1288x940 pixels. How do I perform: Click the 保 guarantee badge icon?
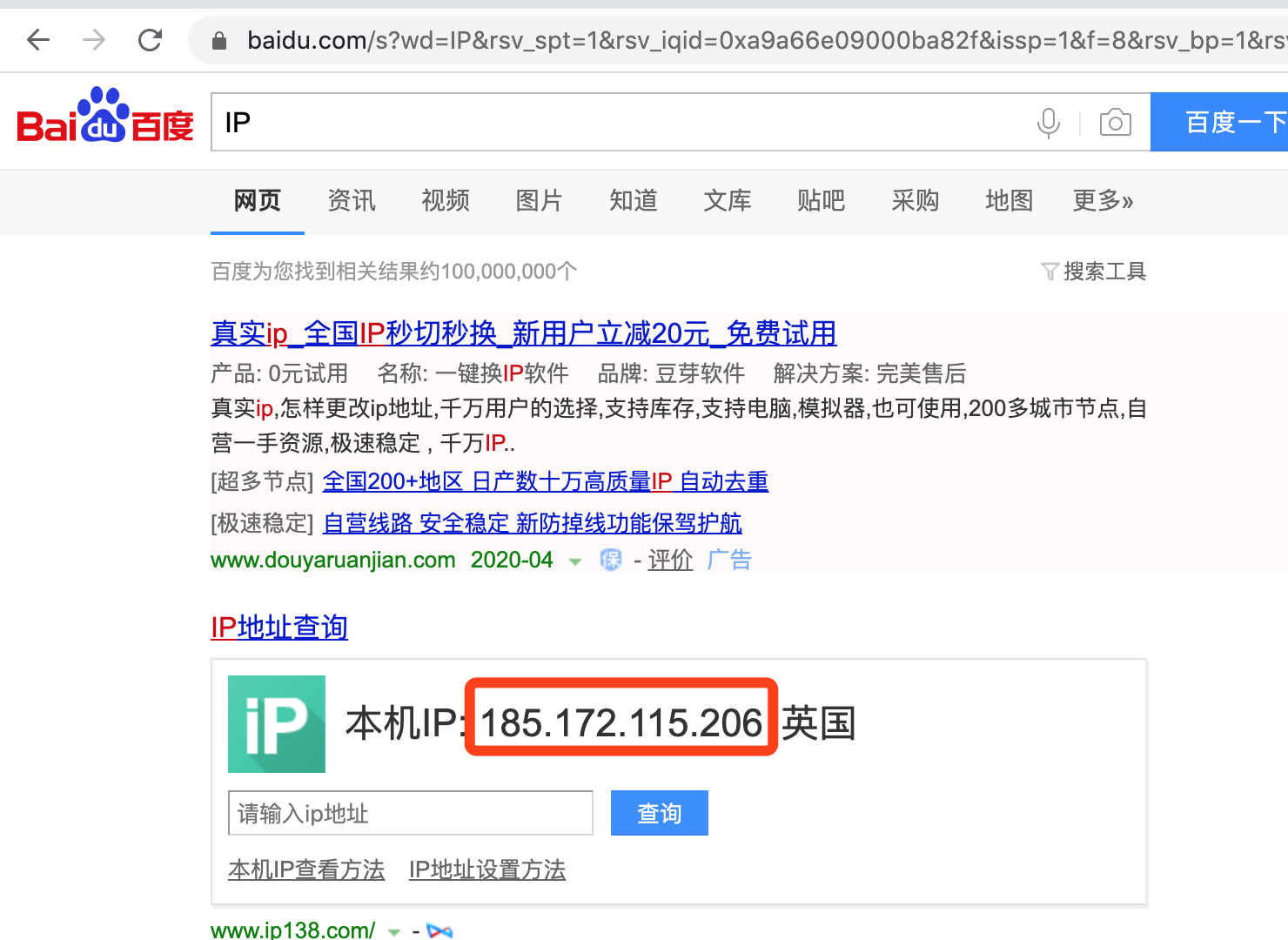click(x=611, y=560)
